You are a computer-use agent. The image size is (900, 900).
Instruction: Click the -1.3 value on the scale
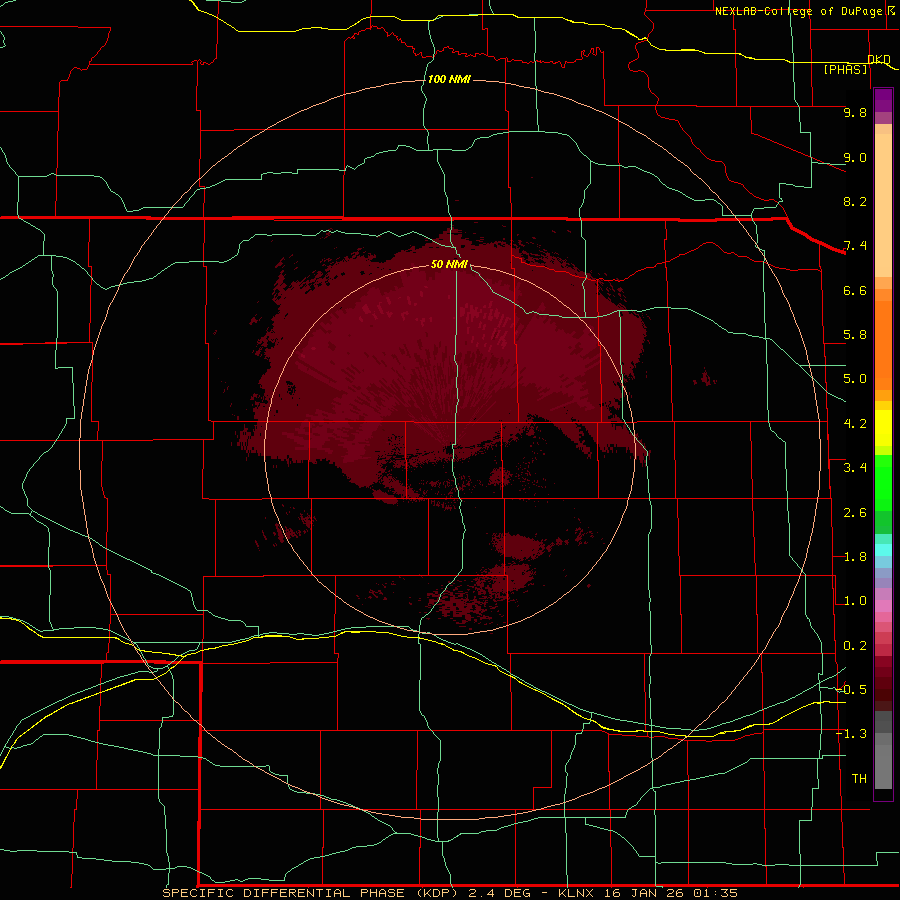[851, 734]
